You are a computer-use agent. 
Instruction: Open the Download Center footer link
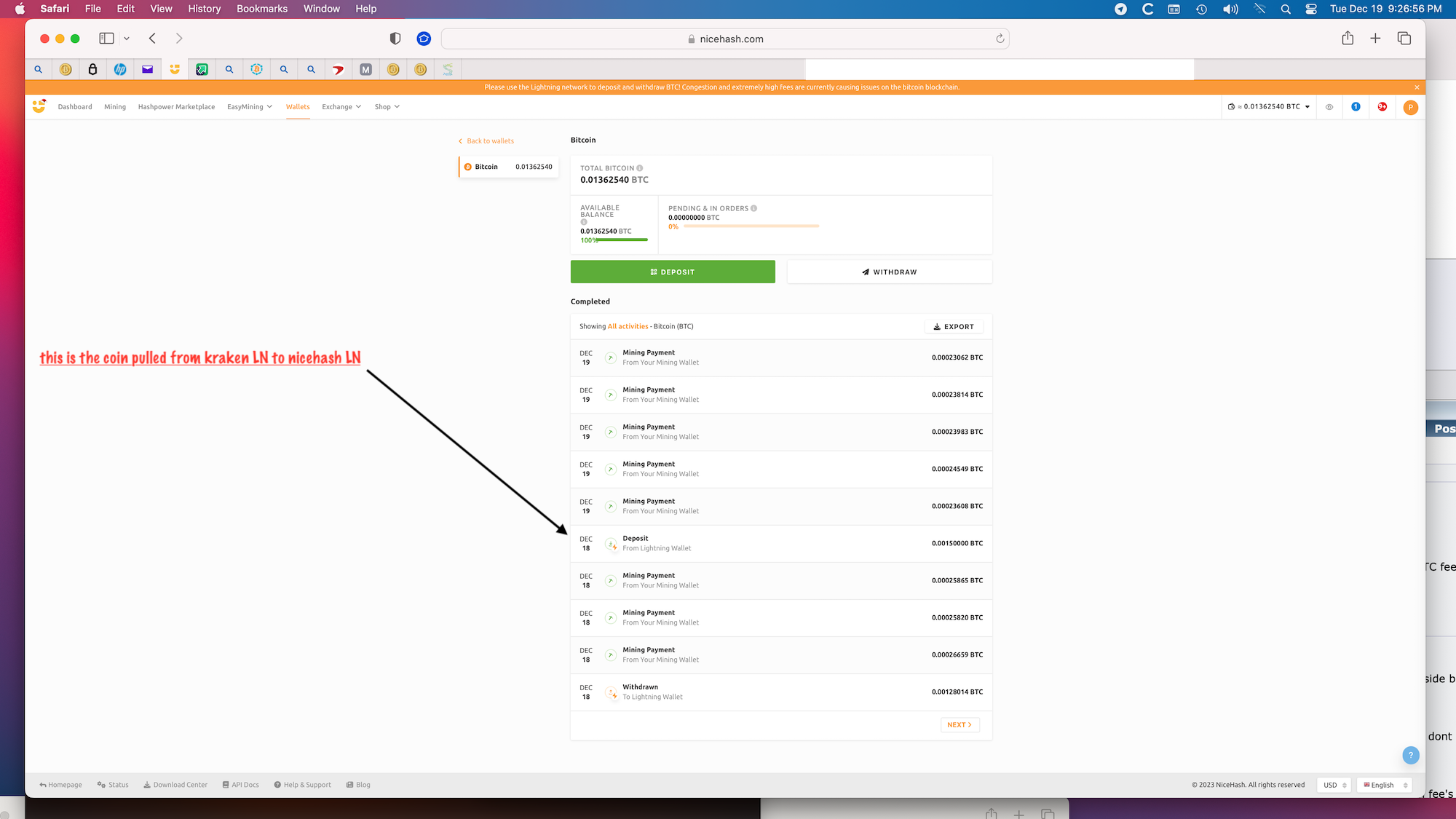[175, 785]
